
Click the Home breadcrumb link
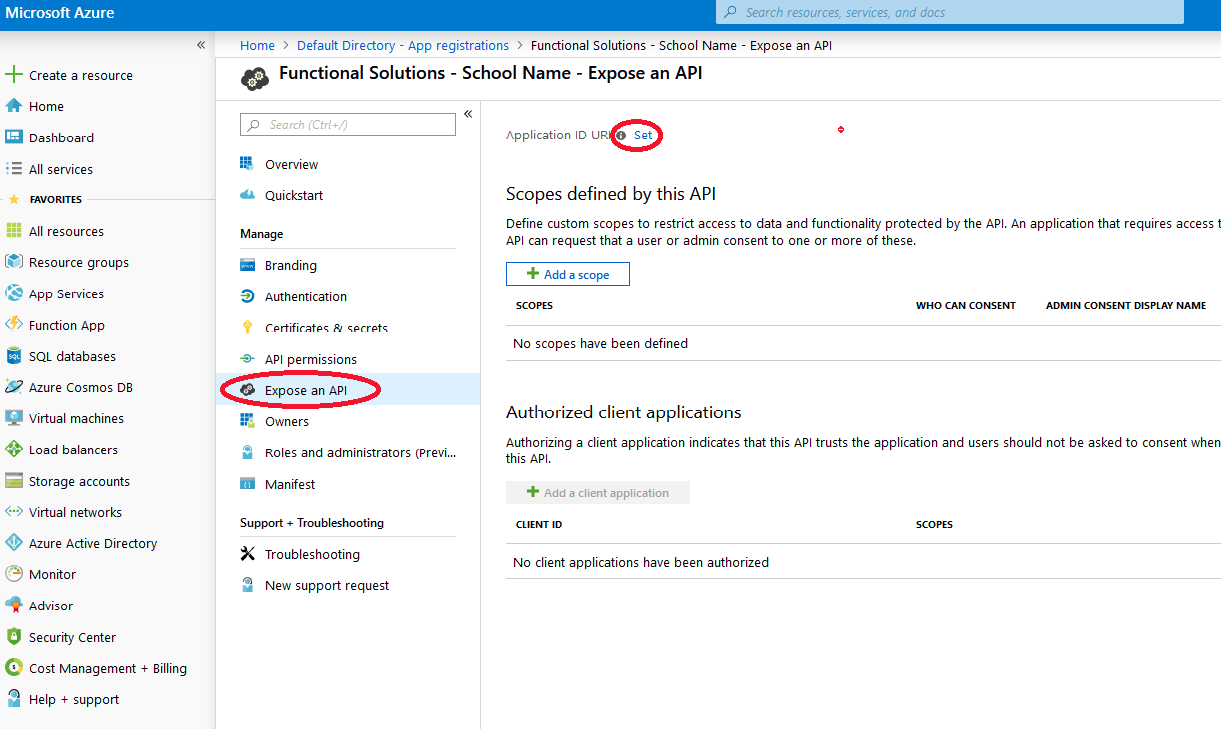[257, 45]
